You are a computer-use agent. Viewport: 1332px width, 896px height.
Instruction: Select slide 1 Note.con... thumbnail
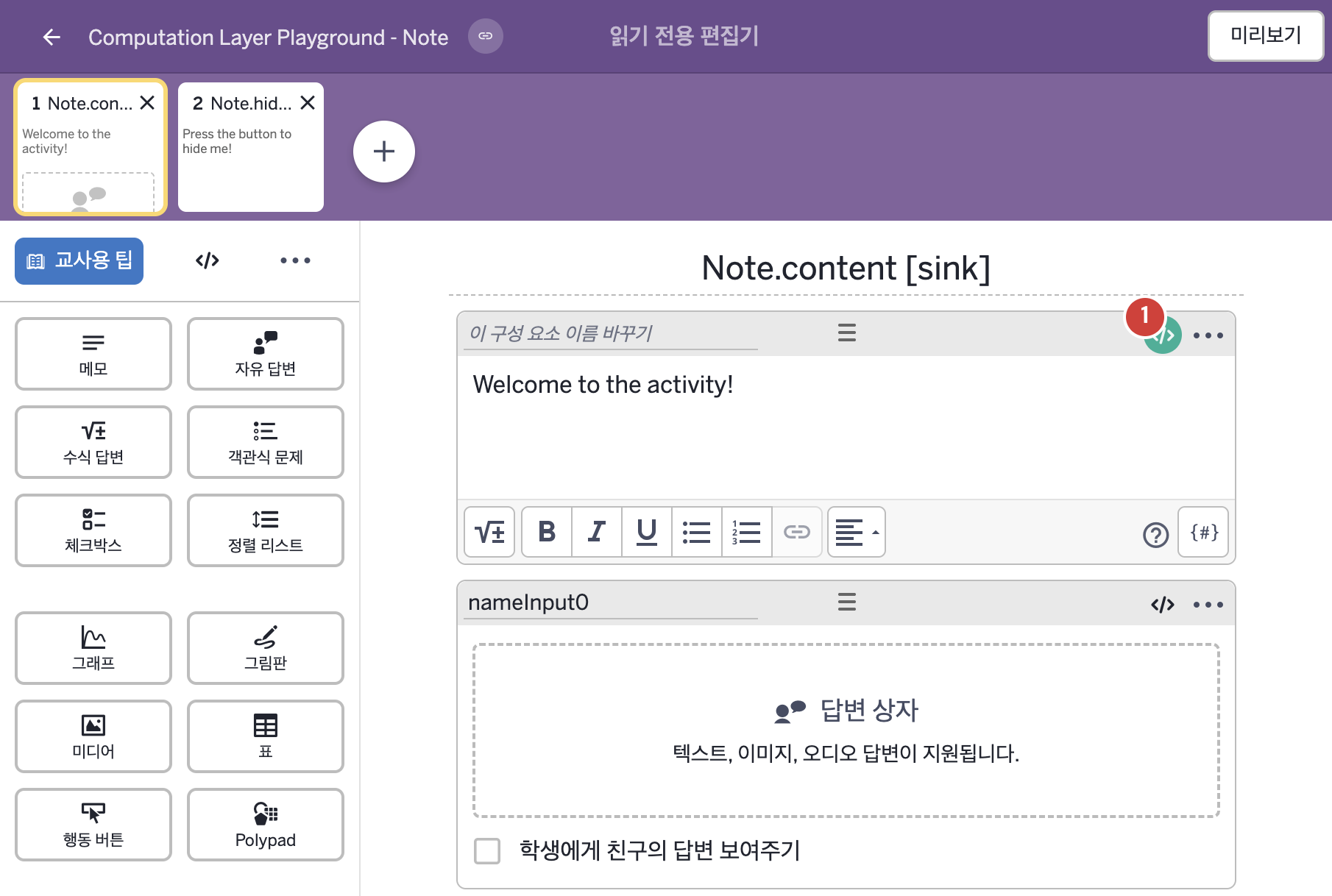91,147
